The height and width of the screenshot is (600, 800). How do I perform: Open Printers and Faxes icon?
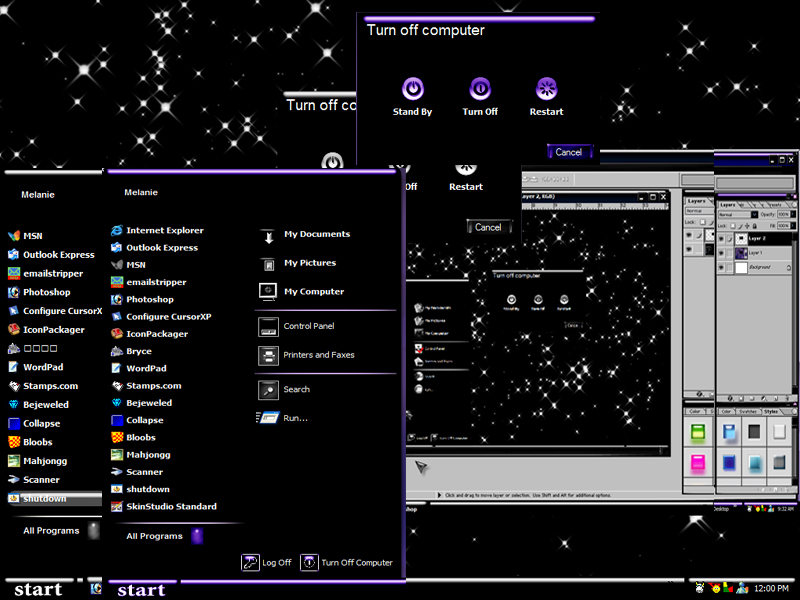[268, 355]
